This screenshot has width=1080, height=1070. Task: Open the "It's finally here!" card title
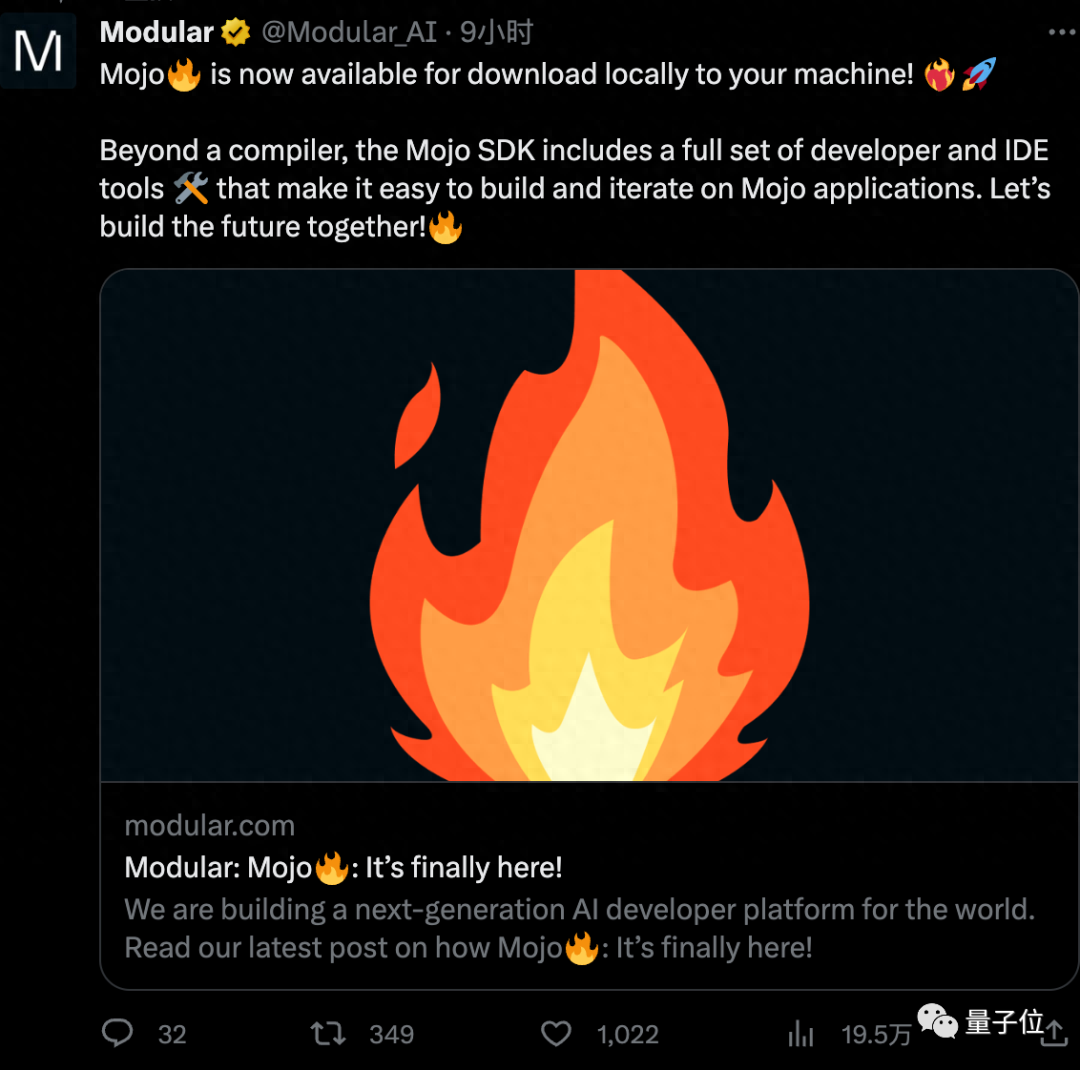(x=343, y=867)
